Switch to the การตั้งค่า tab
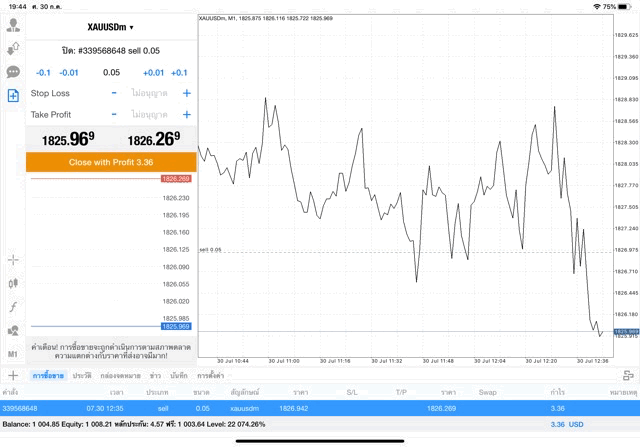 [x=211, y=376]
